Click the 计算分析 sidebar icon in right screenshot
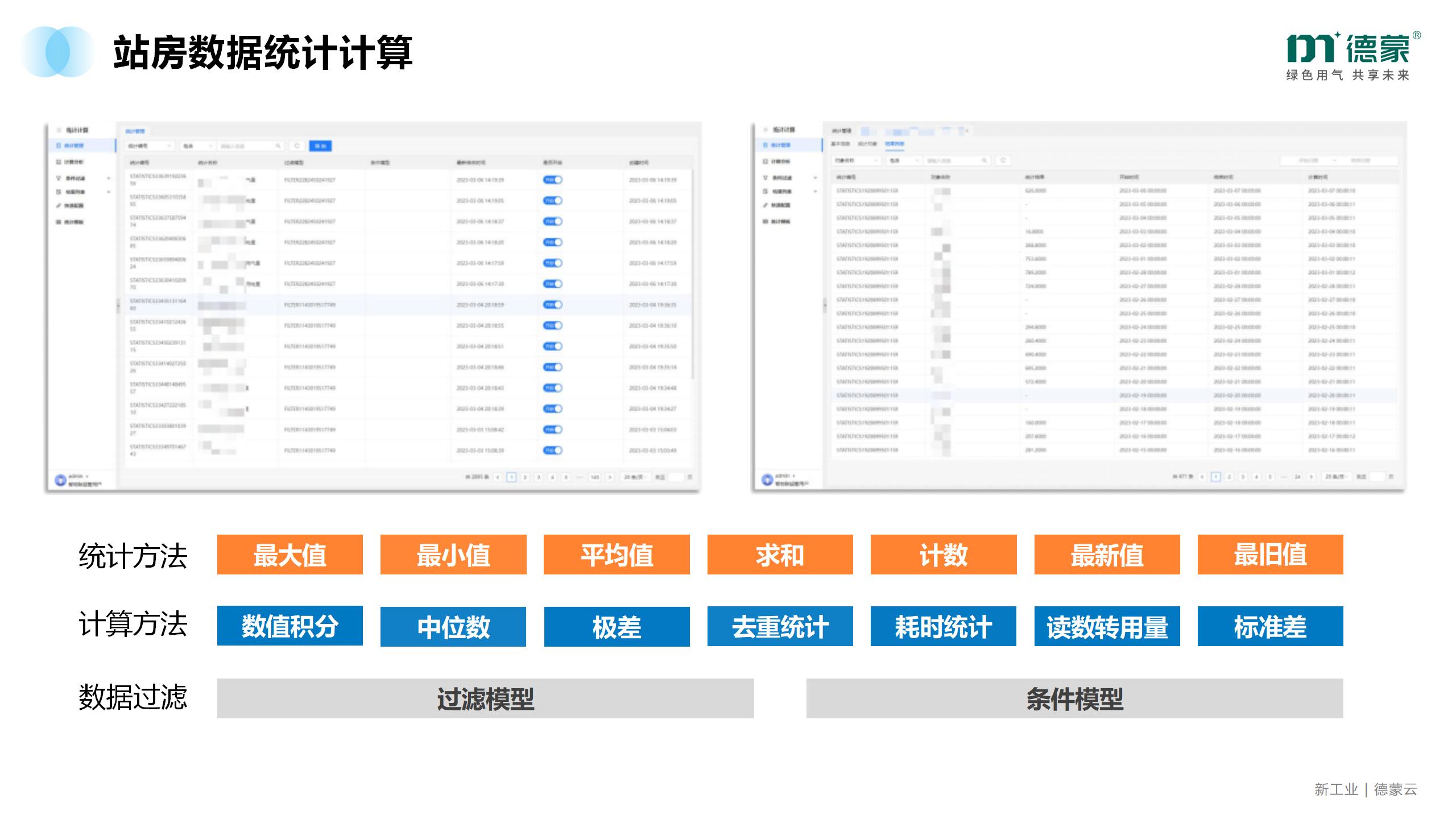The image size is (1456, 819). tap(766, 162)
